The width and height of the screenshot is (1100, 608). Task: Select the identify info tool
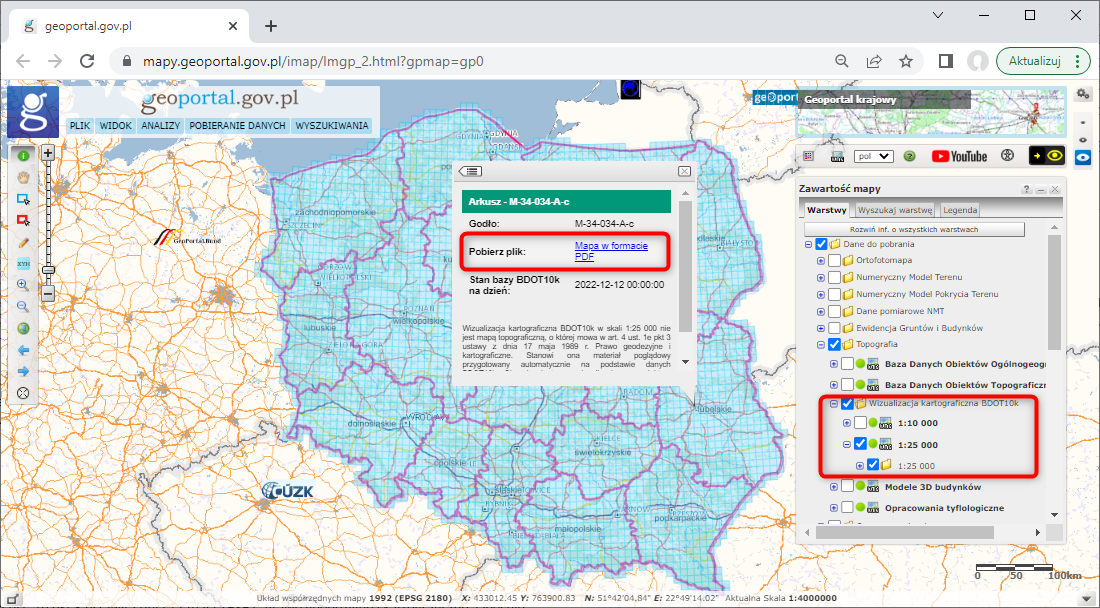tap(23, 157)
